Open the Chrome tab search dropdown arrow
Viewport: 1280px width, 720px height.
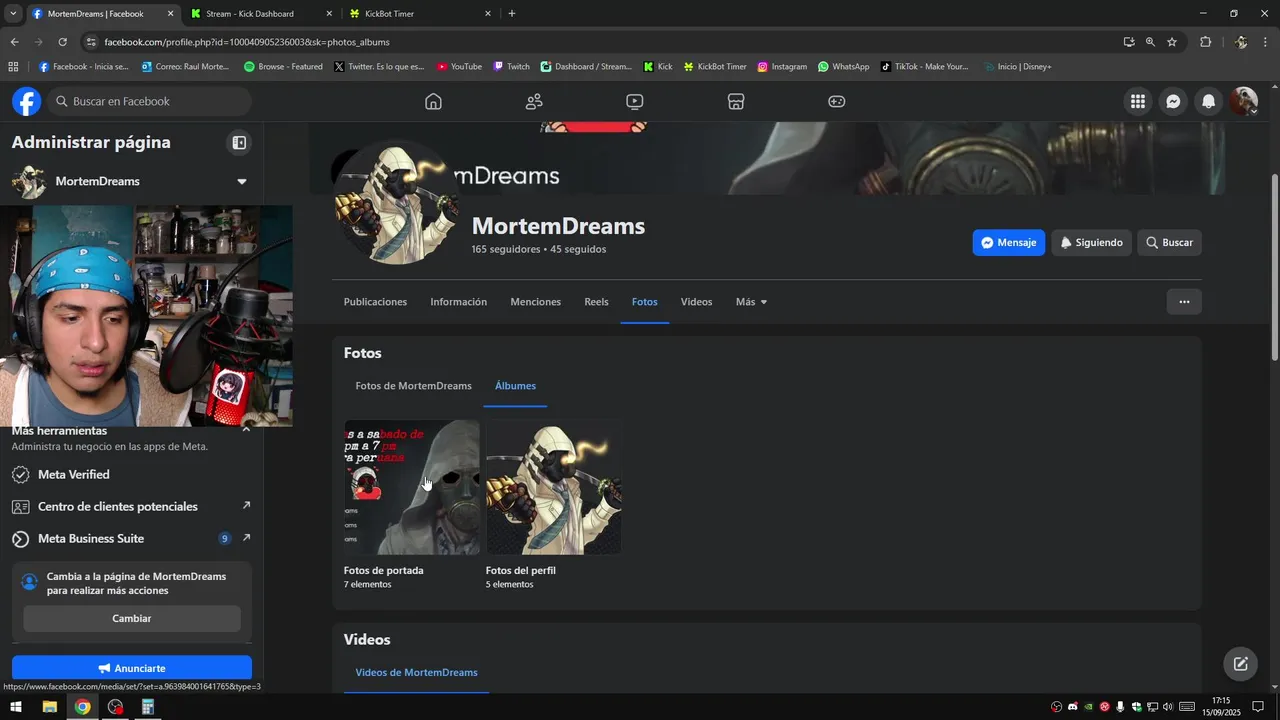click(x=13, y=13)
